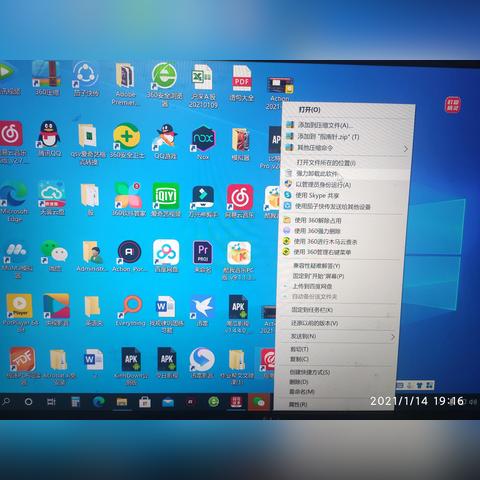This screenshot has height=480, width=480.
Task: Choose 还原以前的版本(V) entry
Action: coord(314,323)
